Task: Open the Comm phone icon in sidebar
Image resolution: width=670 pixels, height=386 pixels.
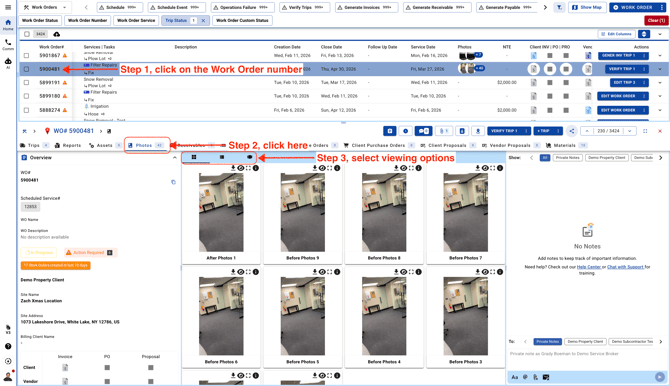Action: (x=8, y=44)
